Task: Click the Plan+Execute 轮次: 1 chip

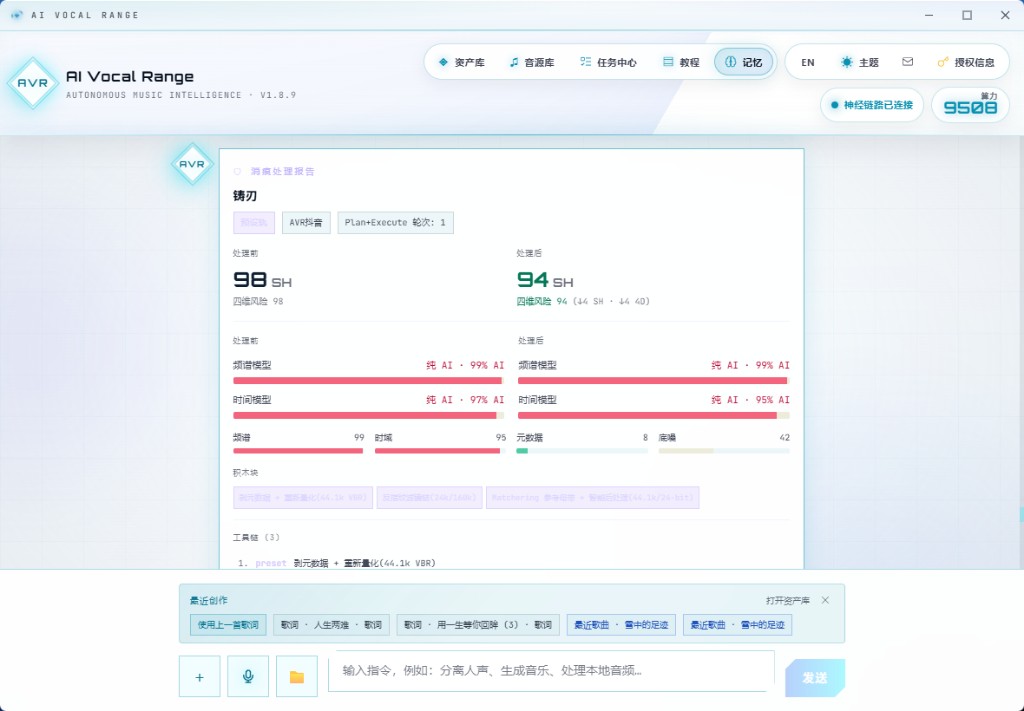Action: pyautogui.click(x=395, y=223)
